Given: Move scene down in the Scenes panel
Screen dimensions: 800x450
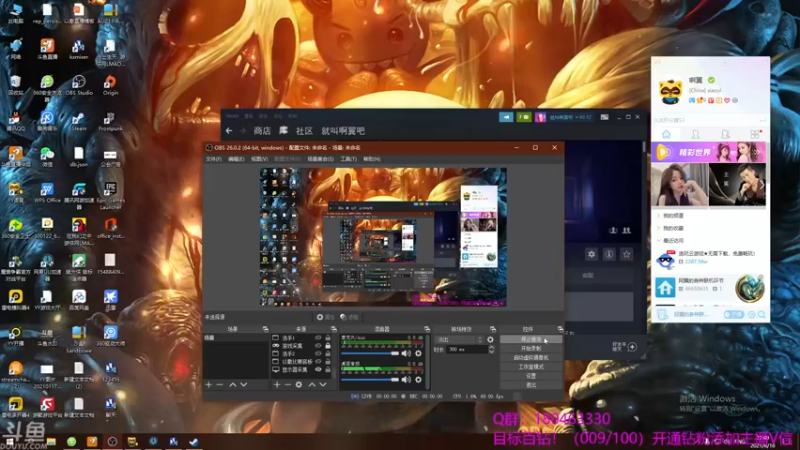Looking at the screenshot, I should coord(244,384).
